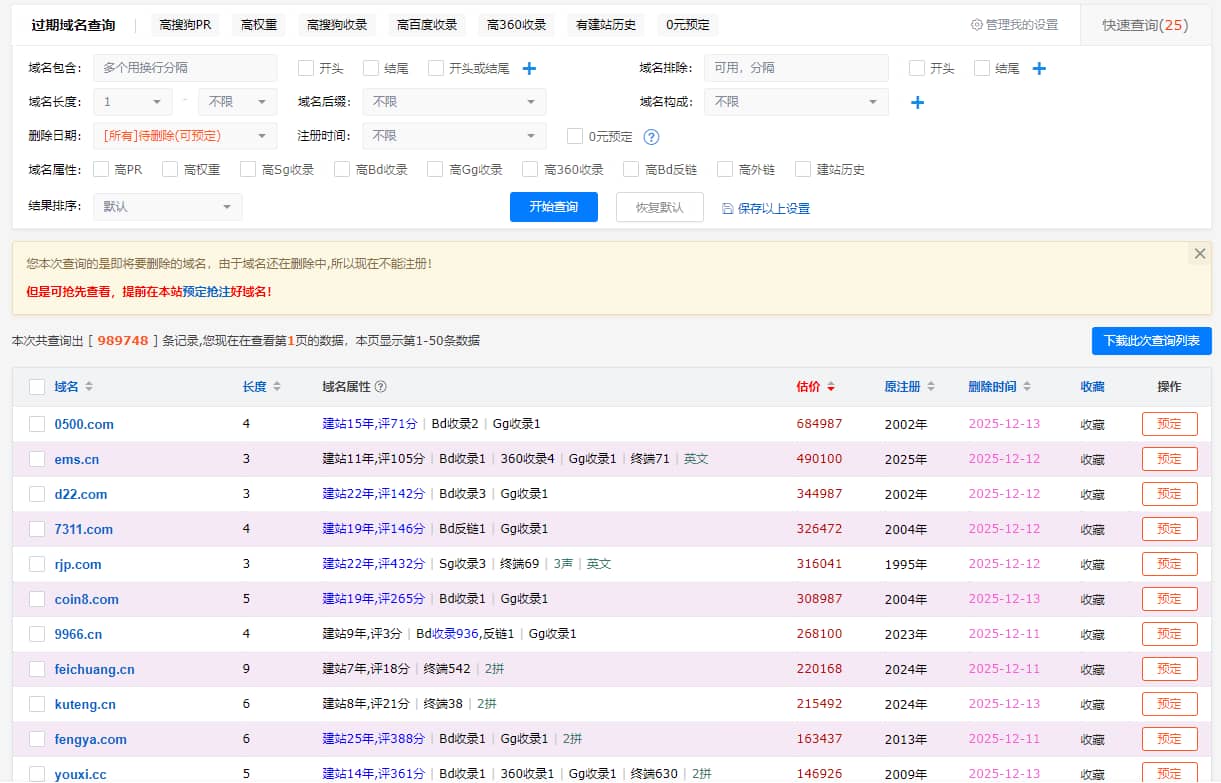Enable the 高PR domain attribute checkbox
Viewport: 1221px width, 783px height.
[99, 169]
